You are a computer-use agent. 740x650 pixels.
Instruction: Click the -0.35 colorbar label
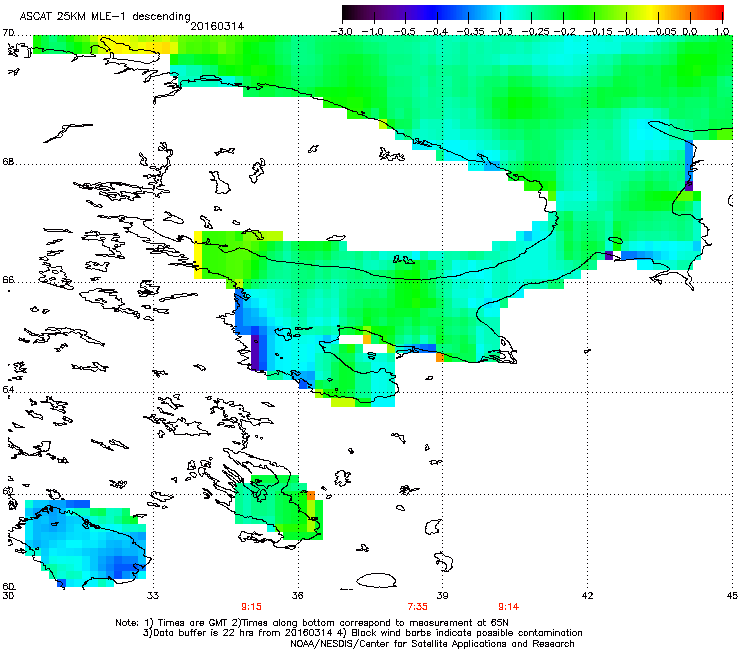[x=469, y=32]
